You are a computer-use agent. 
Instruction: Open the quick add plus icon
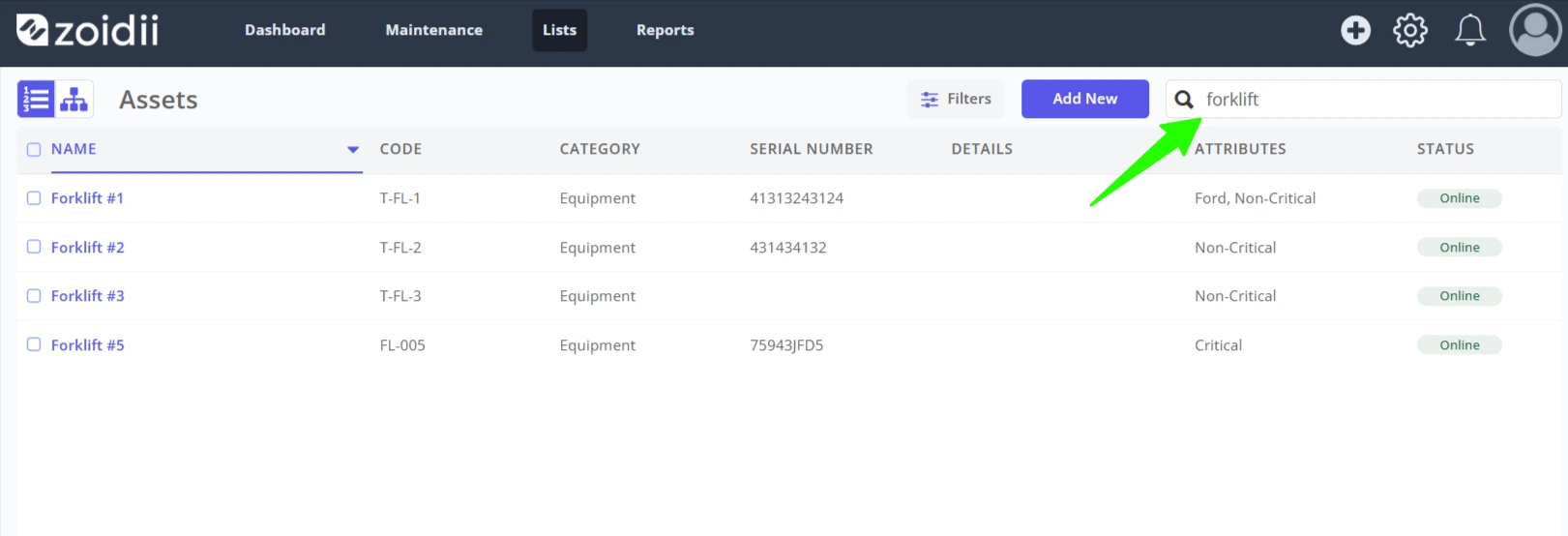[1355, 30]
